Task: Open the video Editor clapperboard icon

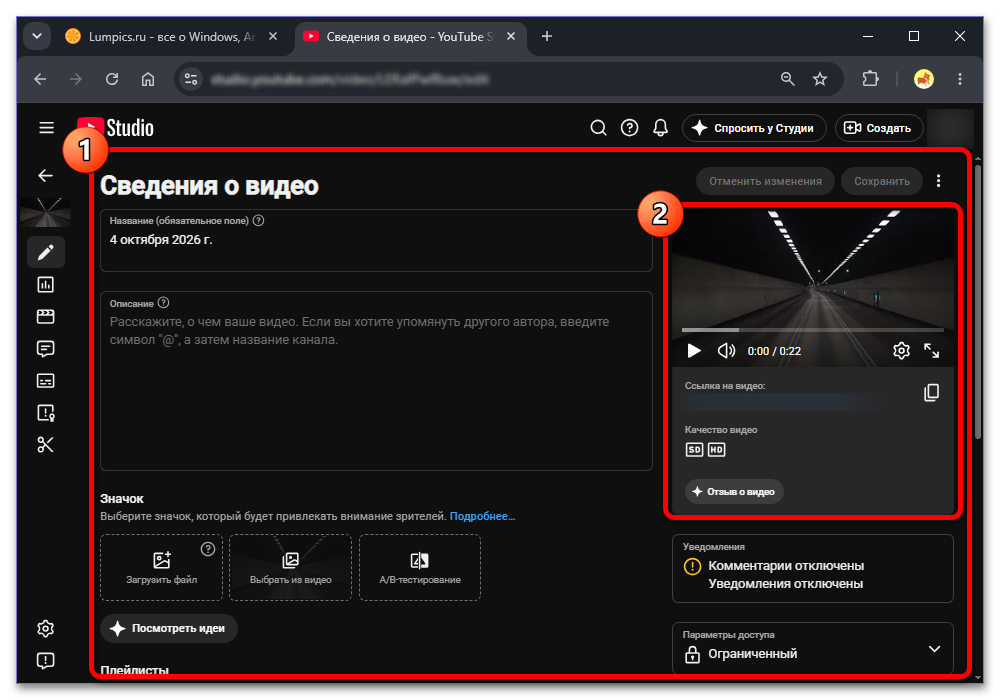Action: [45, 316]
